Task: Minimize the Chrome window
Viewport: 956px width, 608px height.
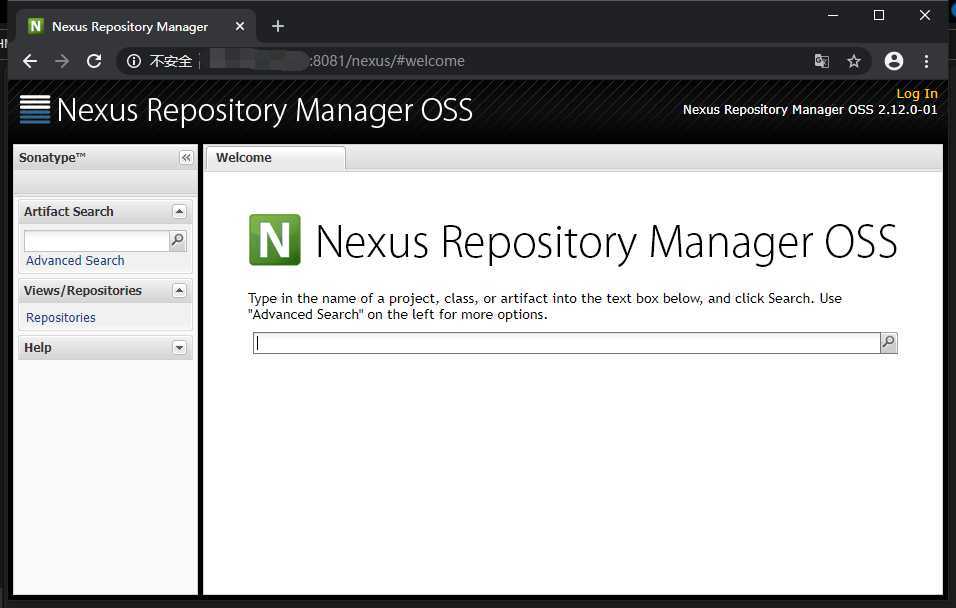Action: (x=833, y=15)
